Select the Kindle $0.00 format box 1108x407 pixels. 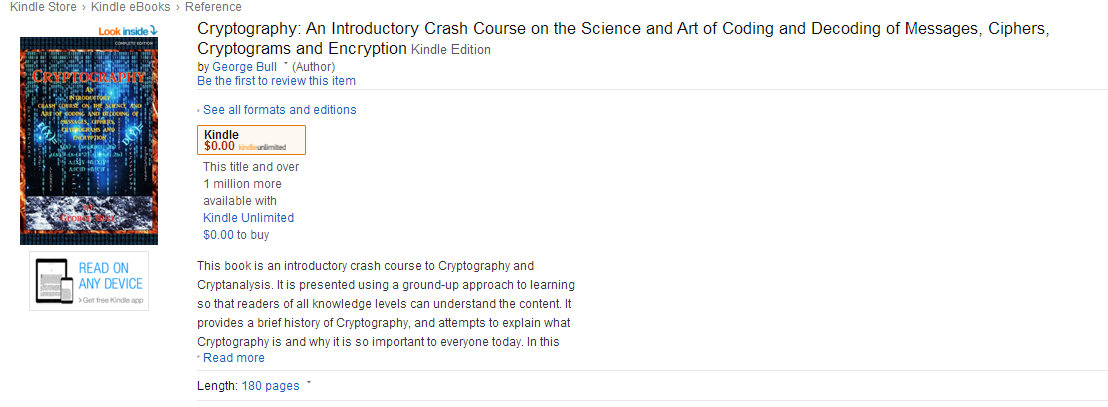(252, 140)
